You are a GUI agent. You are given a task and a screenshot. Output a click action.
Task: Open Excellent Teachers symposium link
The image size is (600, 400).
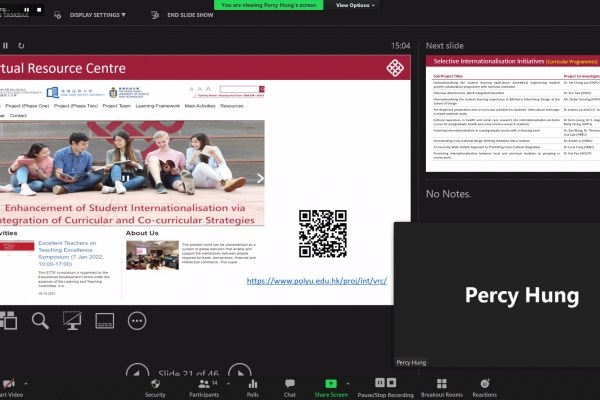(x=71, y=253)
